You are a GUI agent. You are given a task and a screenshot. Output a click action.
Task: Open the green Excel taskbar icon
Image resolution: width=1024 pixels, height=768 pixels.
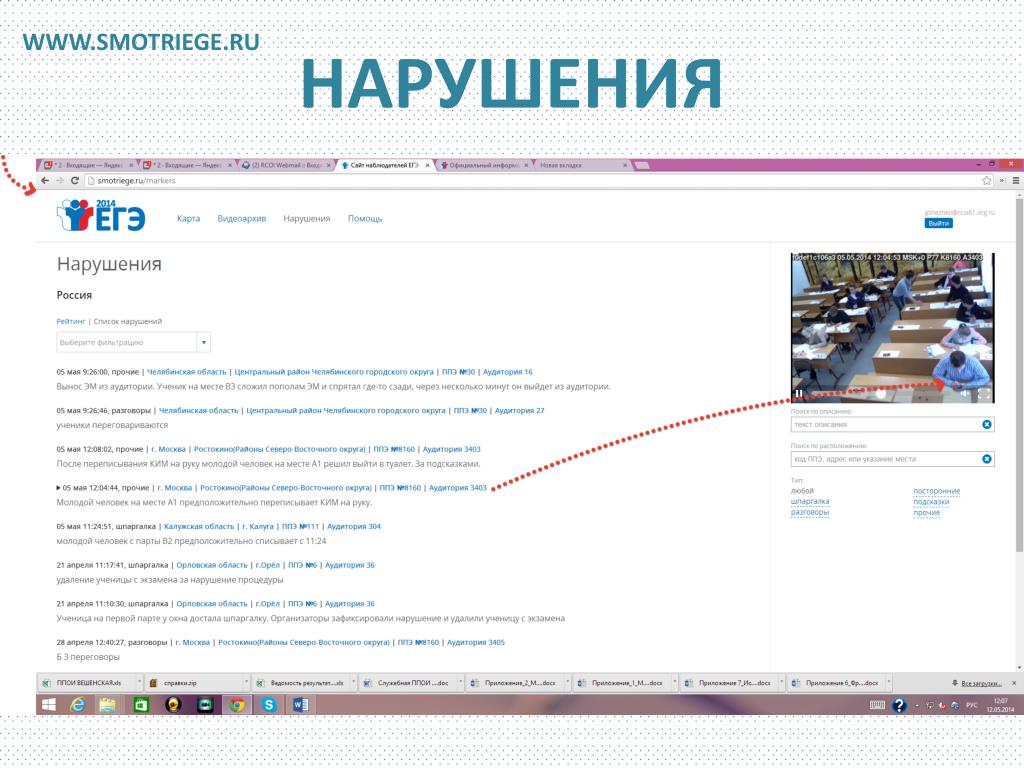pyautogui.click(x=141, y=705)
